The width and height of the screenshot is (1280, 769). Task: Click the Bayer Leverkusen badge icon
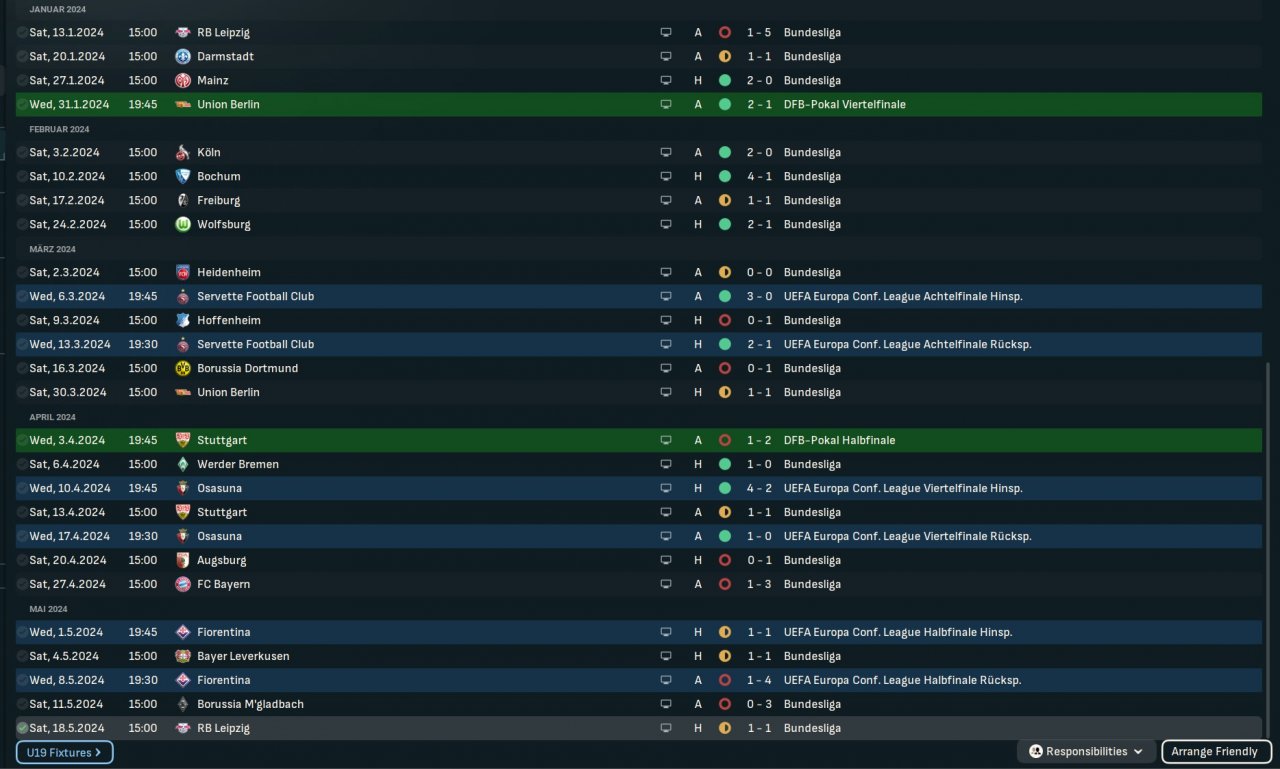[x=183, y=656]
